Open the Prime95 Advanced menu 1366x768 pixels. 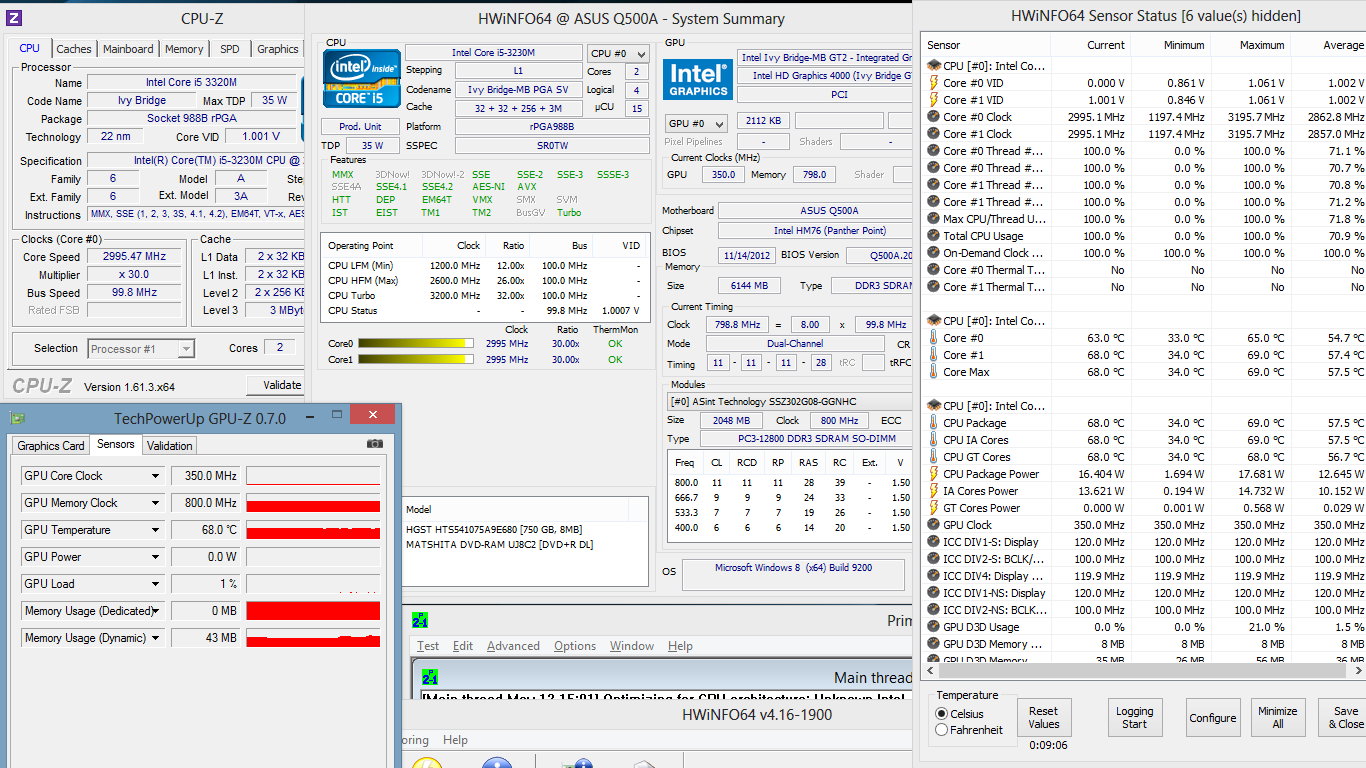pos(513,646)
